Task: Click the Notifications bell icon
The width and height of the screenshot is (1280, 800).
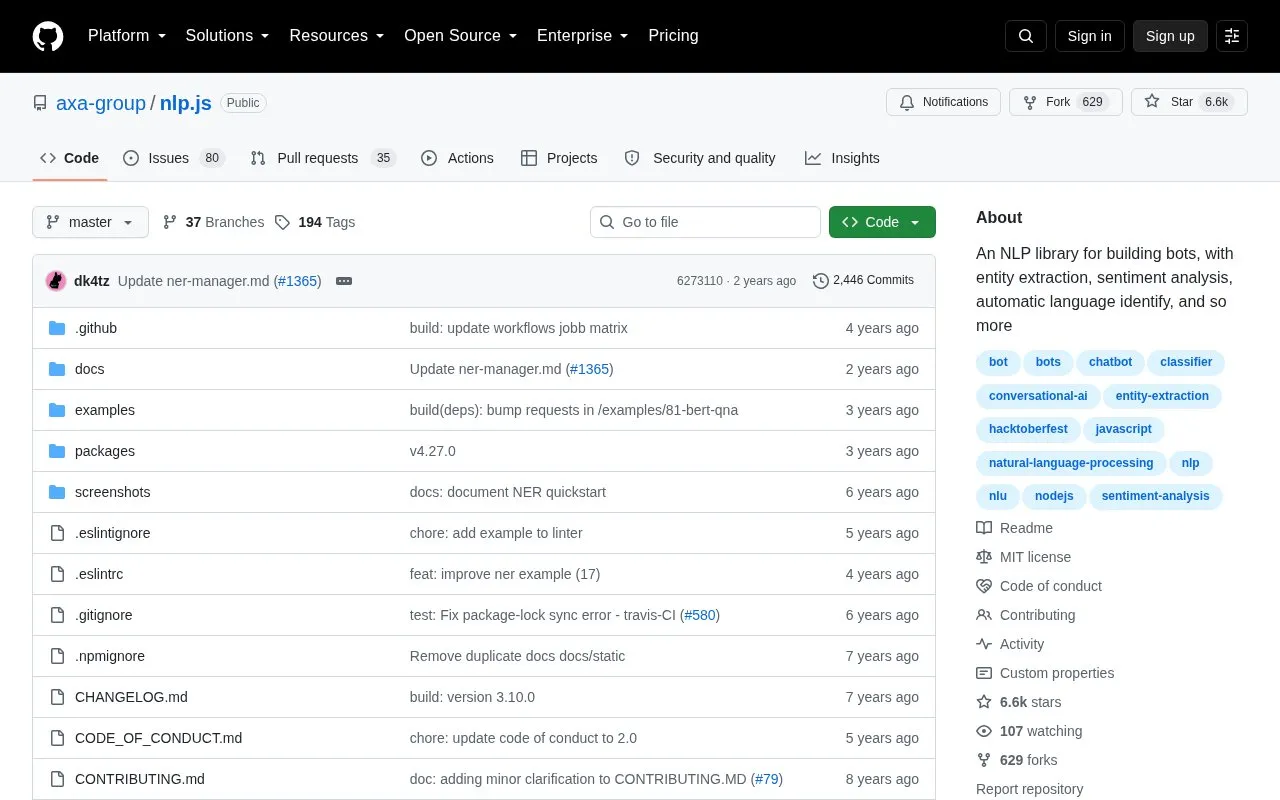Action: (x=907, y=102)
